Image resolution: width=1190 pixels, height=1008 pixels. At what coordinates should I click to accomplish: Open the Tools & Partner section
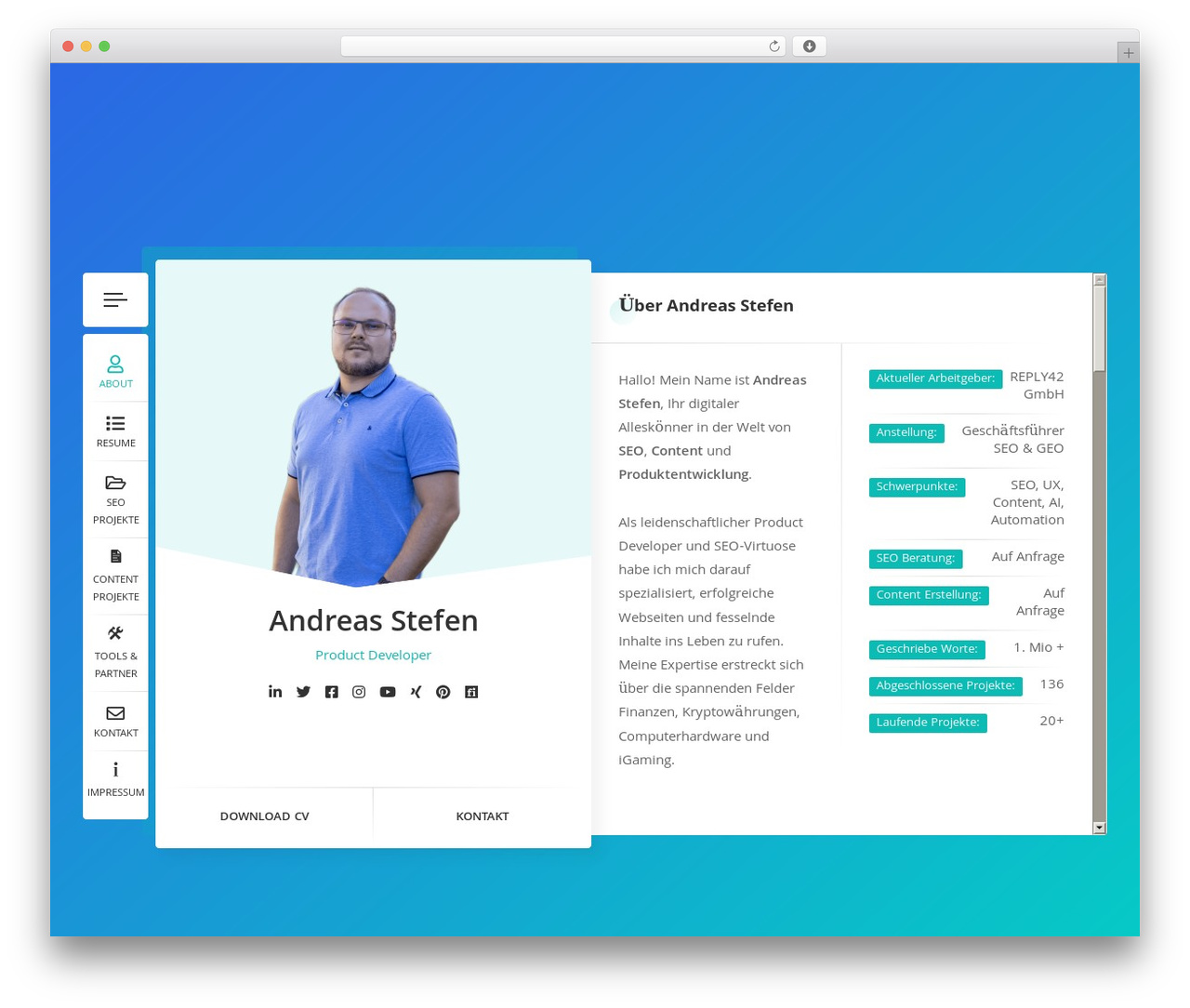pos(115,653)
